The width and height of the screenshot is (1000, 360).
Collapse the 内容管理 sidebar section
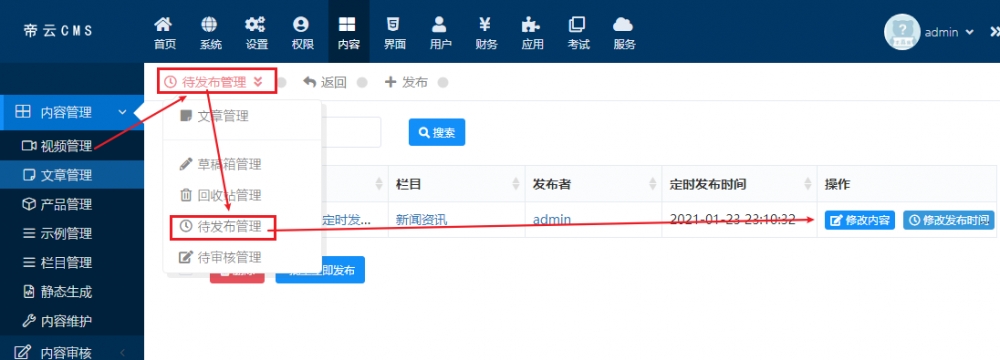click(72, 112)
